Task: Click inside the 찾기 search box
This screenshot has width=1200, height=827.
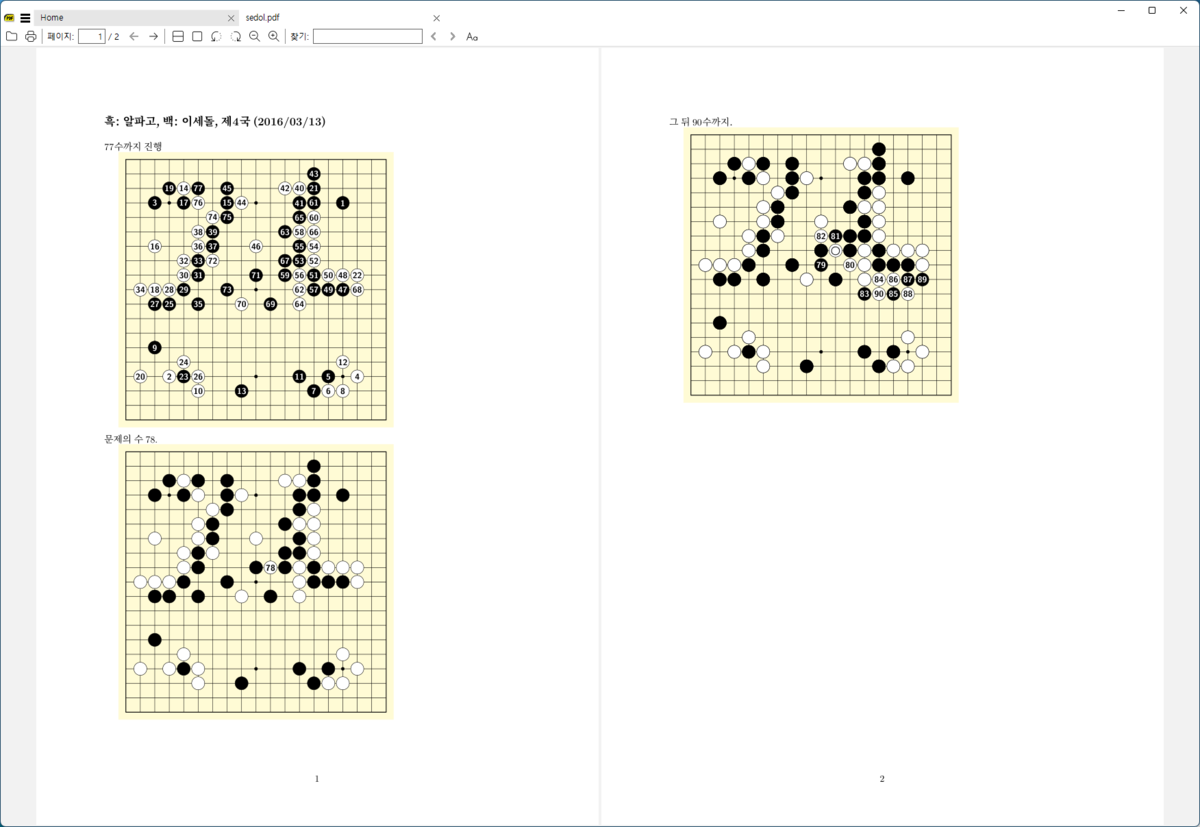Action: tap(365, 35)
